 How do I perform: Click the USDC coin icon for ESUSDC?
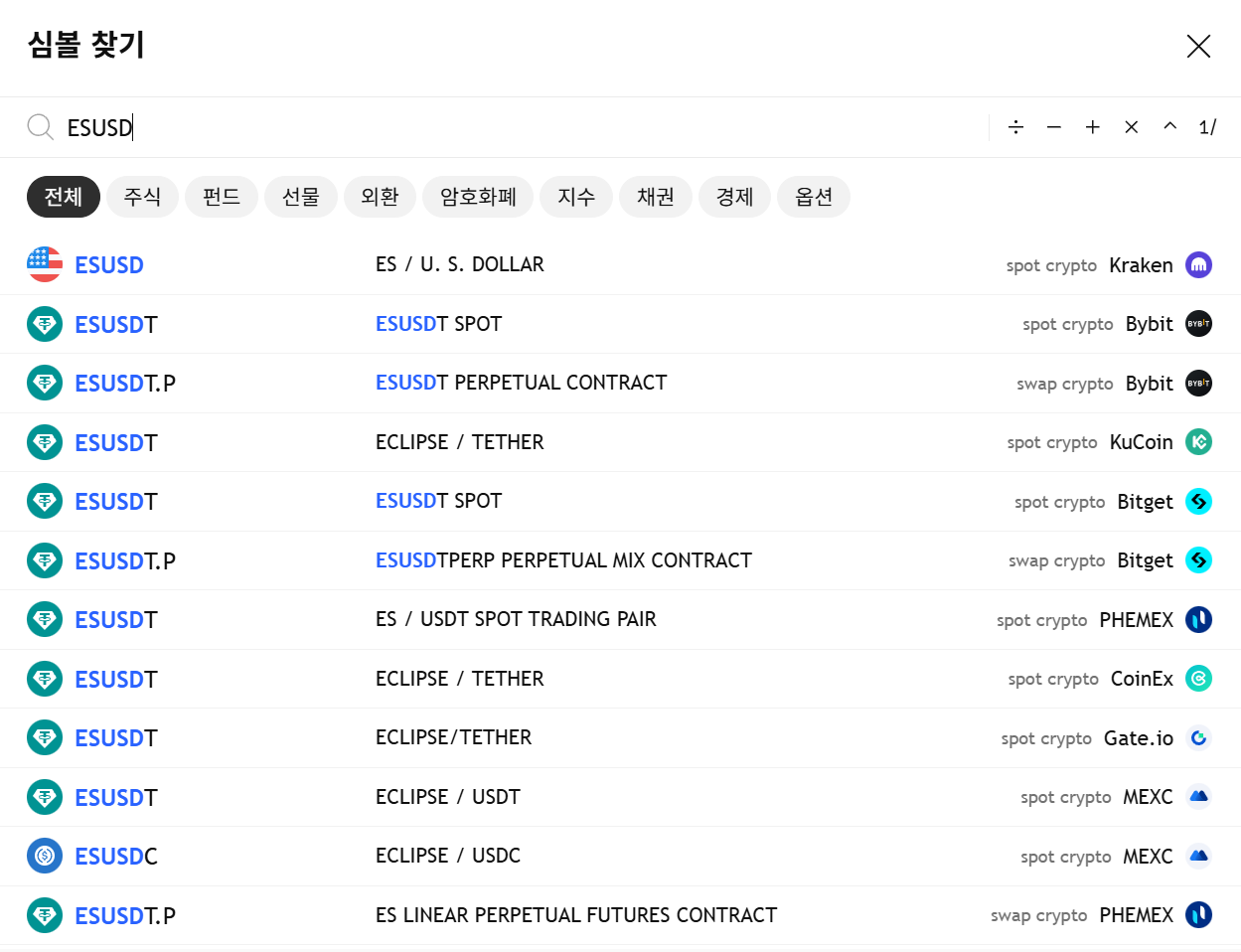(45, 856)
